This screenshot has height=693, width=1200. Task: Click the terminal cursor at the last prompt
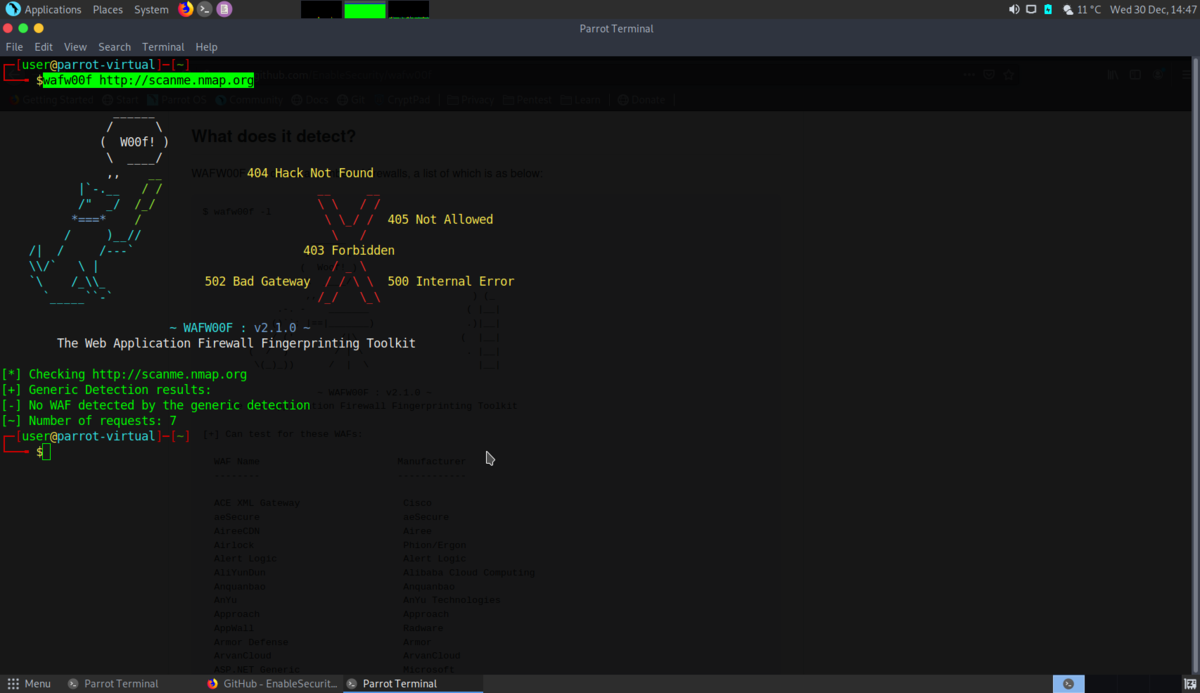pyautogui.click(x=47, y=452)
